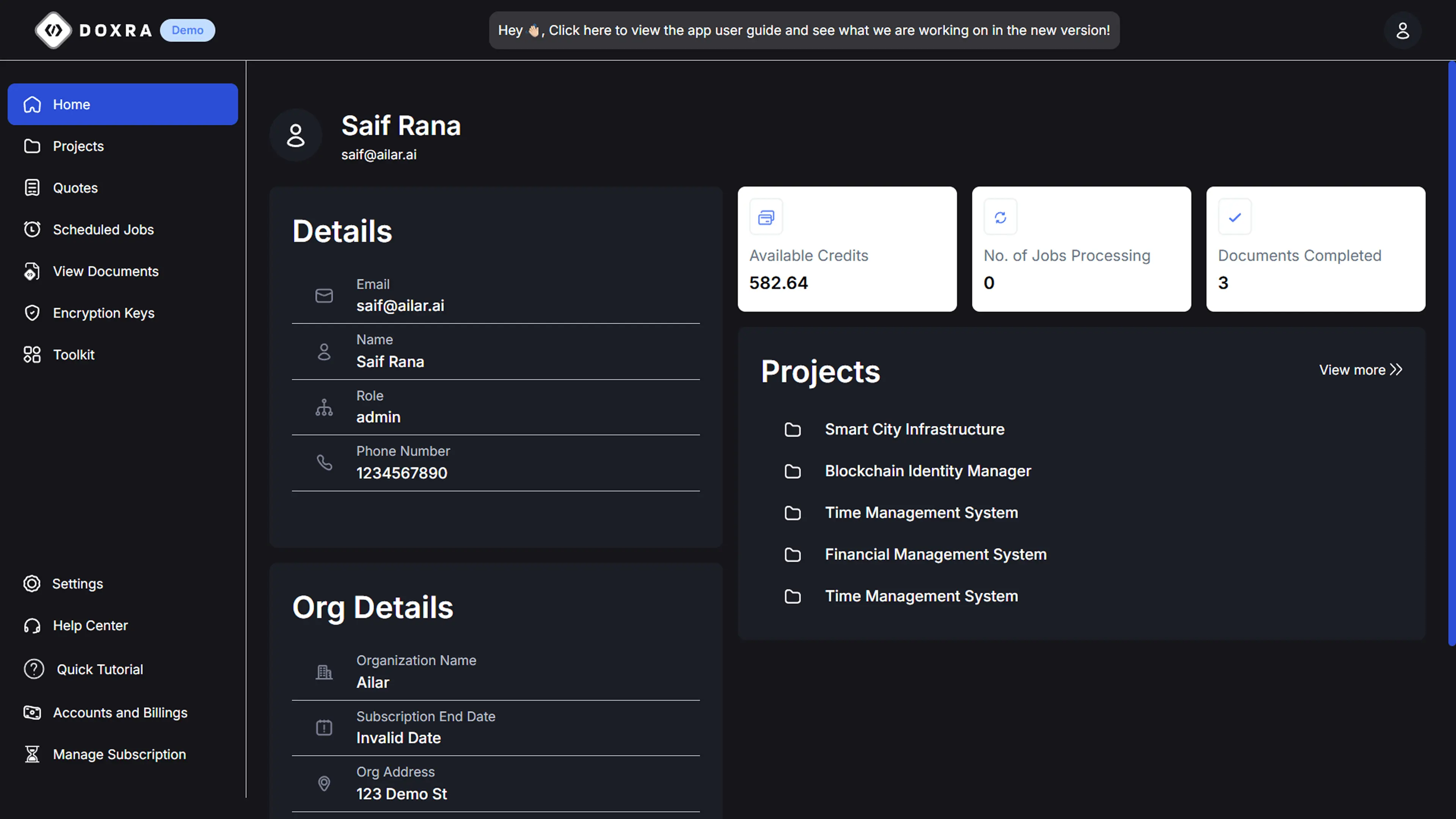Click the calendar icon beside Subscription End Date
The image size is (1456, 819).
[x=324, y=728]
